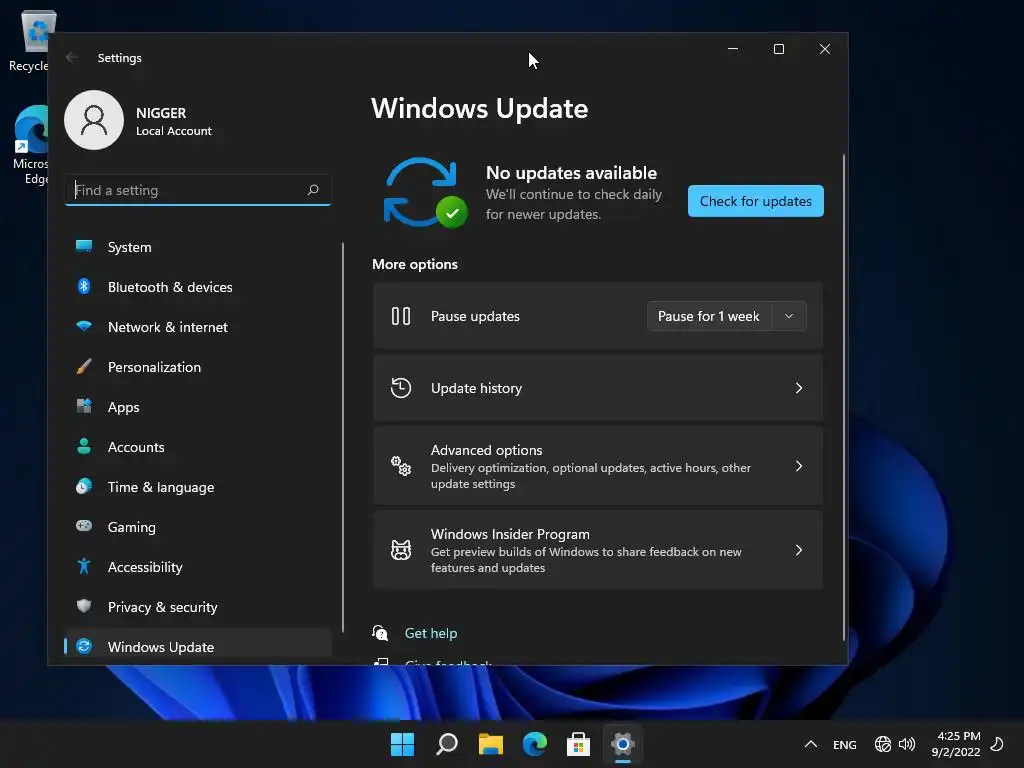The height and width of the screenshot is (768, 1024).
Task: Launch Microsoft Edge from taskbar
Action: pyautogui.click(x=534, y=744)
